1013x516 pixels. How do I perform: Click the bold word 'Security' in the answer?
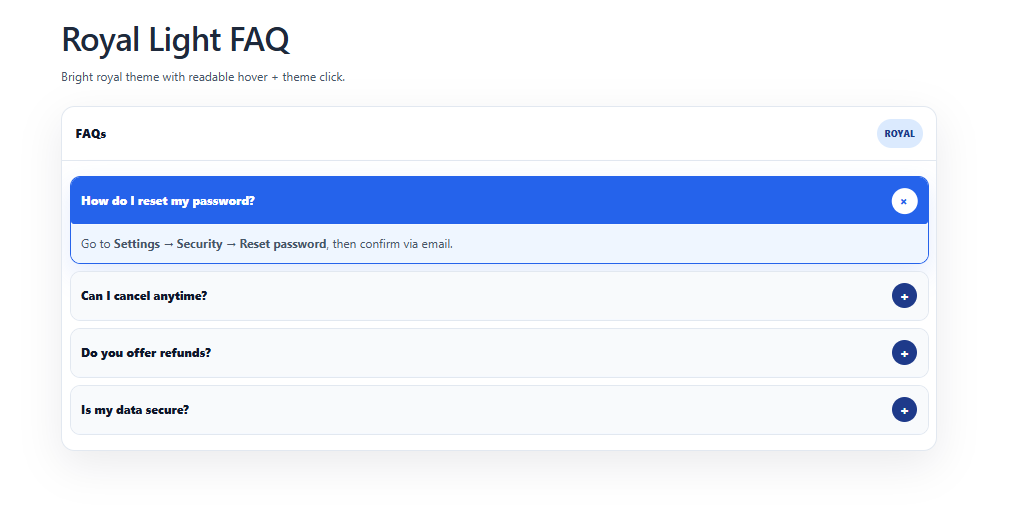199,244
